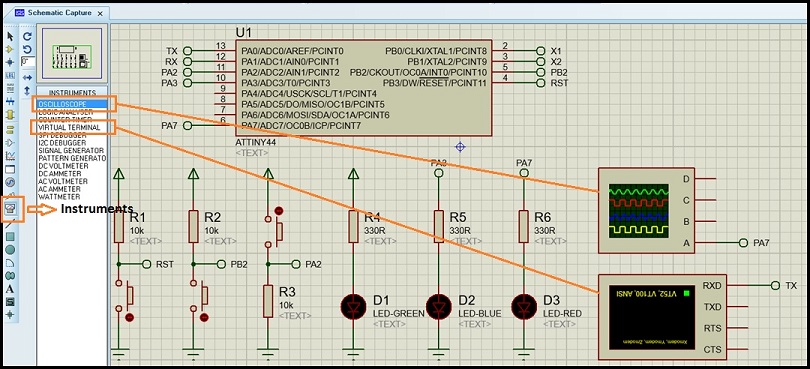Select the 2D Graphics Markers tool
This screenshot has width=810, height=369.
click(10, 314)
